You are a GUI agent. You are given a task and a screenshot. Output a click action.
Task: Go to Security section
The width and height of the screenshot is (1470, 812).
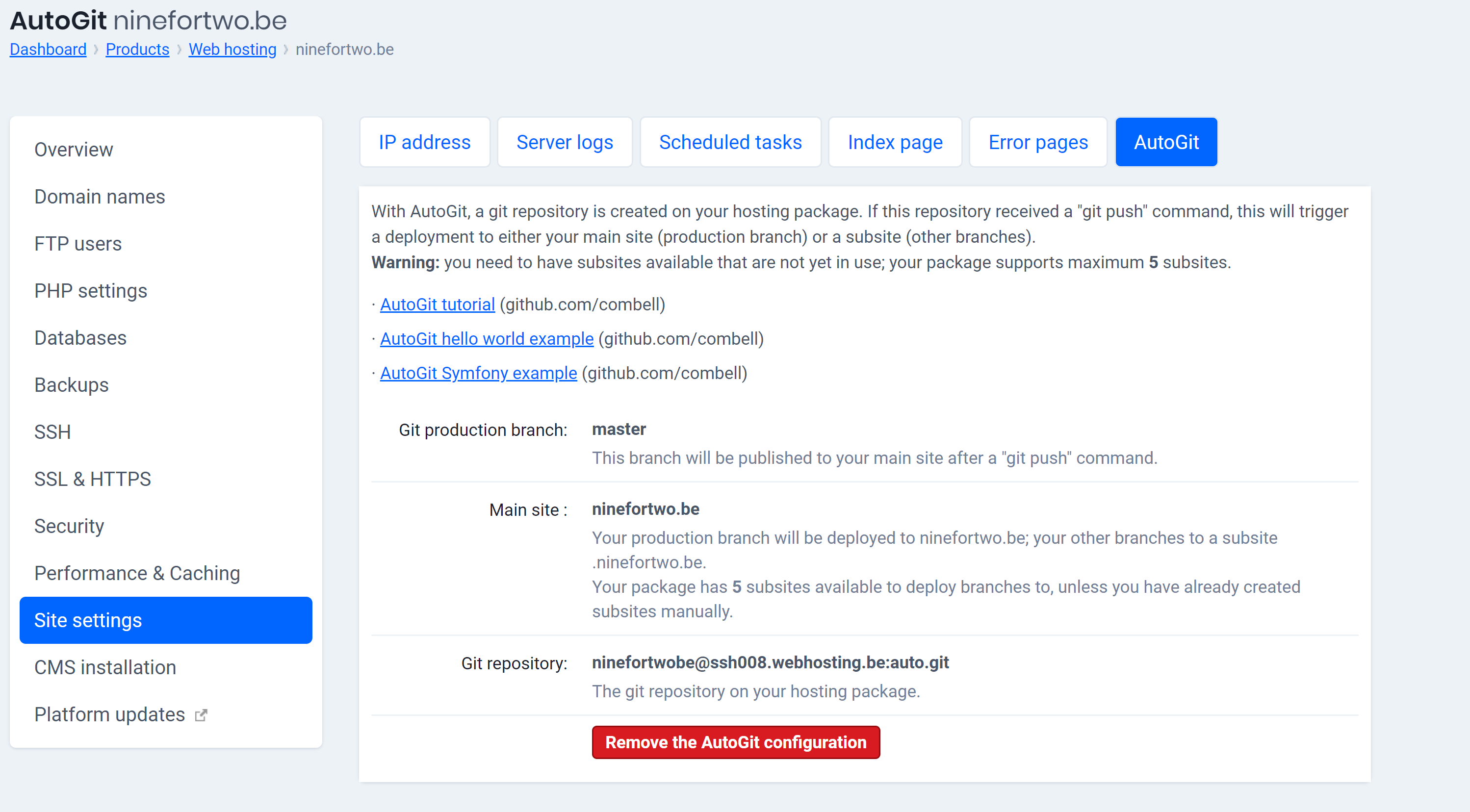(165, 526)
